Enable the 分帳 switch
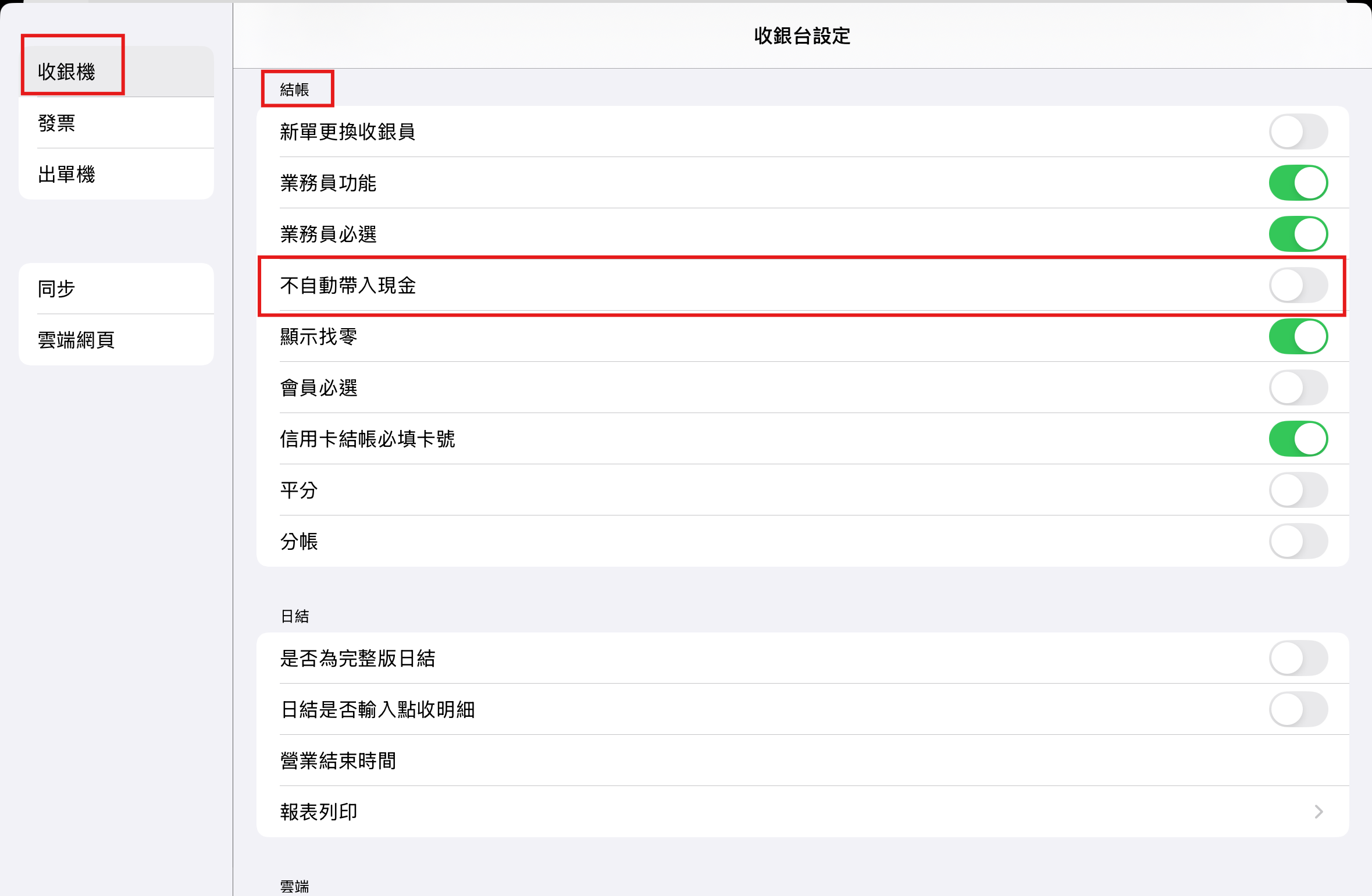Viewport: 1372px width, 896px height. 1298,541
